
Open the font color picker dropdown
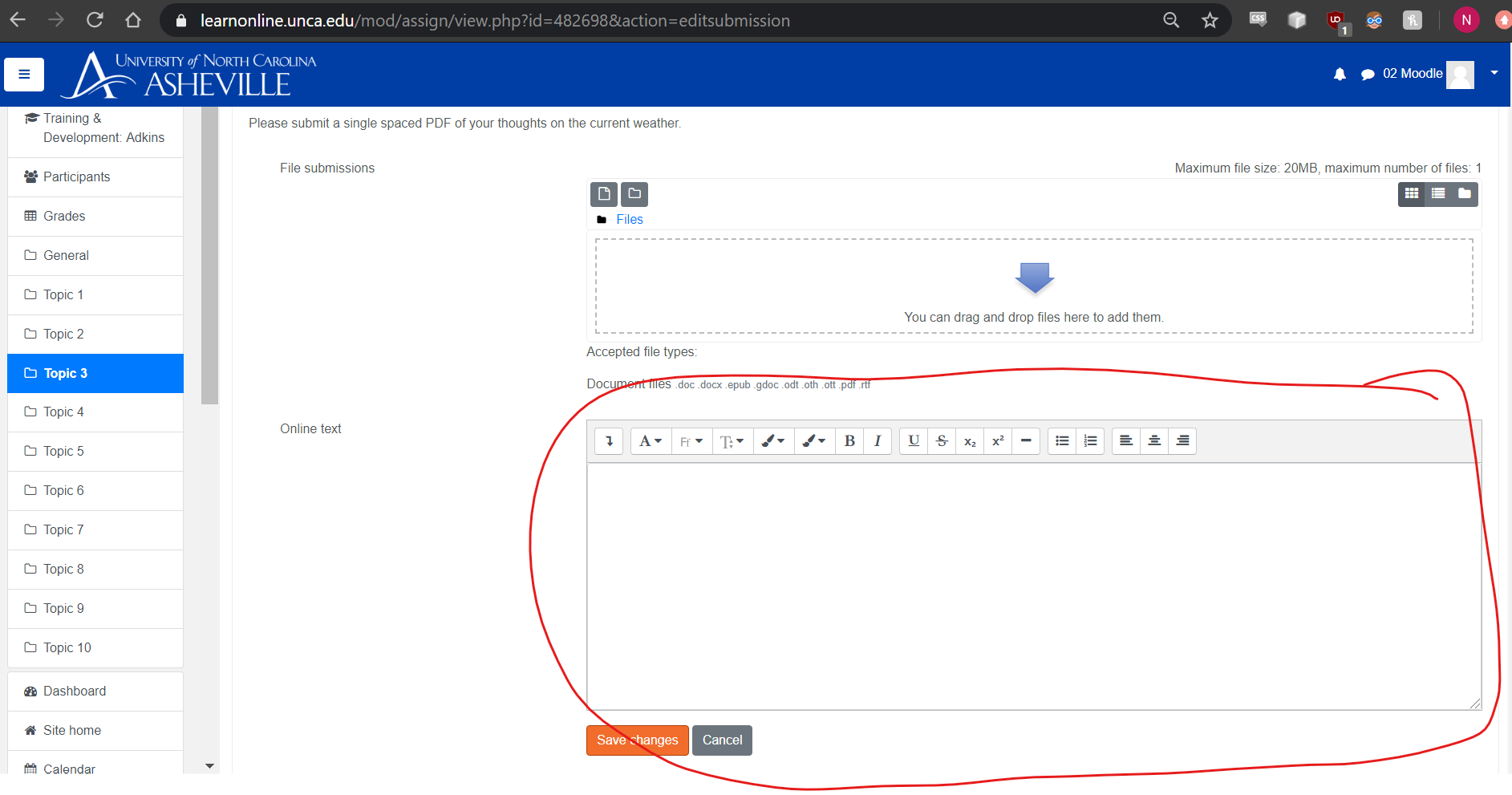pyautogui.click(x=773, y=440)
